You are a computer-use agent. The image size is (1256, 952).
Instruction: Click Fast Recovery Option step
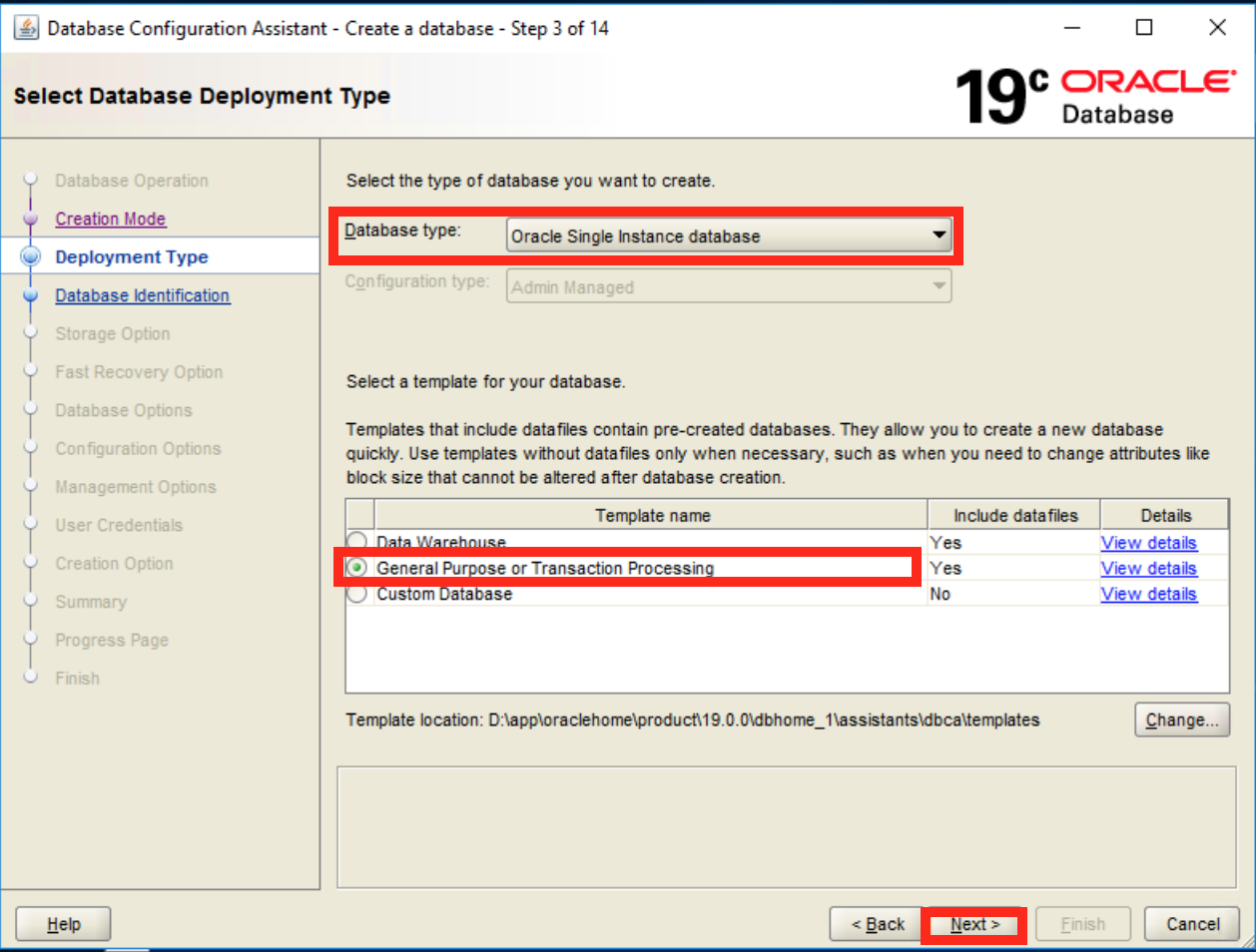139,372
